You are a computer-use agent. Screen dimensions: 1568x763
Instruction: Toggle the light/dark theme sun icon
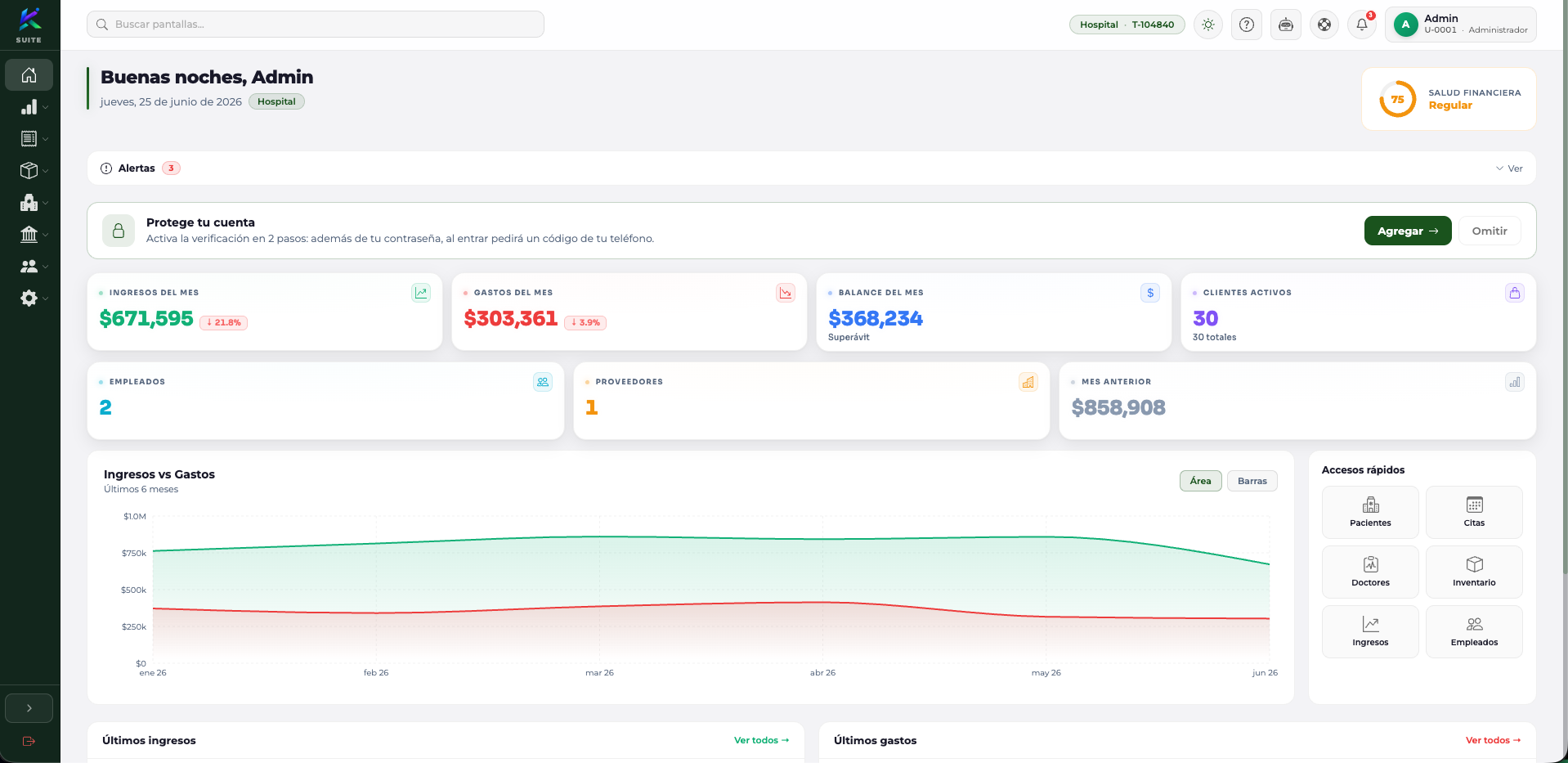(1208, 25)
